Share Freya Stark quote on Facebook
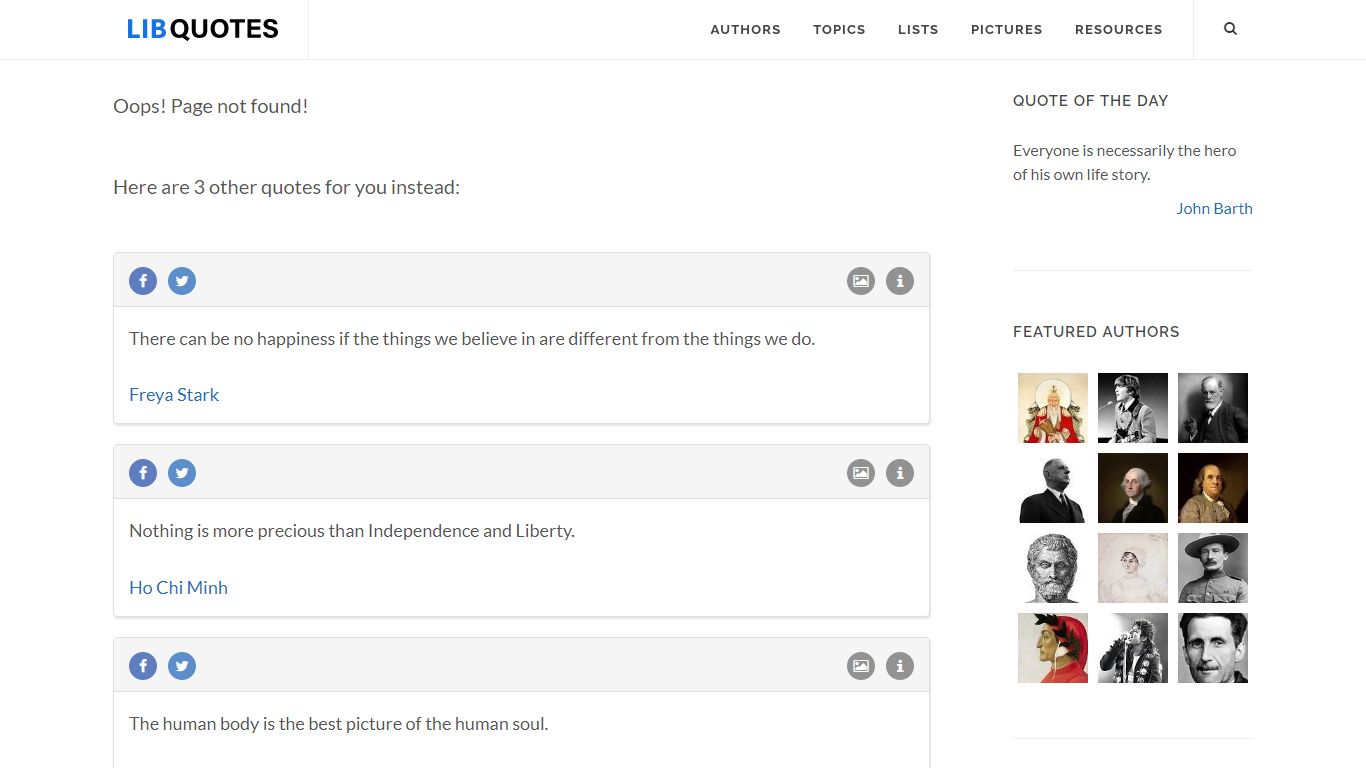 143,281
